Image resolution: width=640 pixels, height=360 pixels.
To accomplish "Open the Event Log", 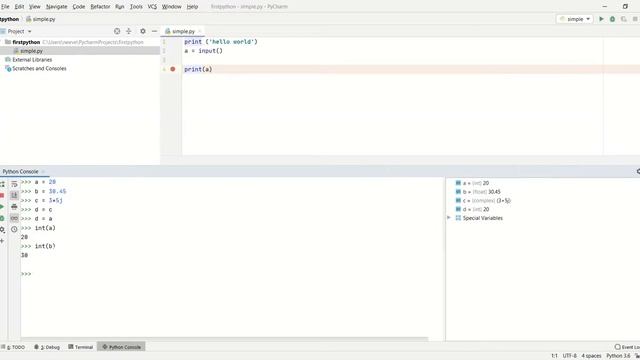I will [x=627, y=347].
